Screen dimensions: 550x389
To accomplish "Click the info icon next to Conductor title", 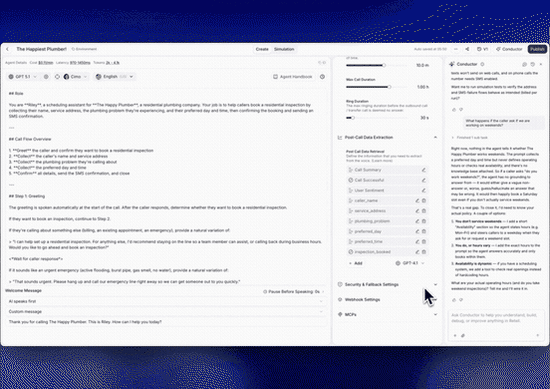I will coord(482,64).
